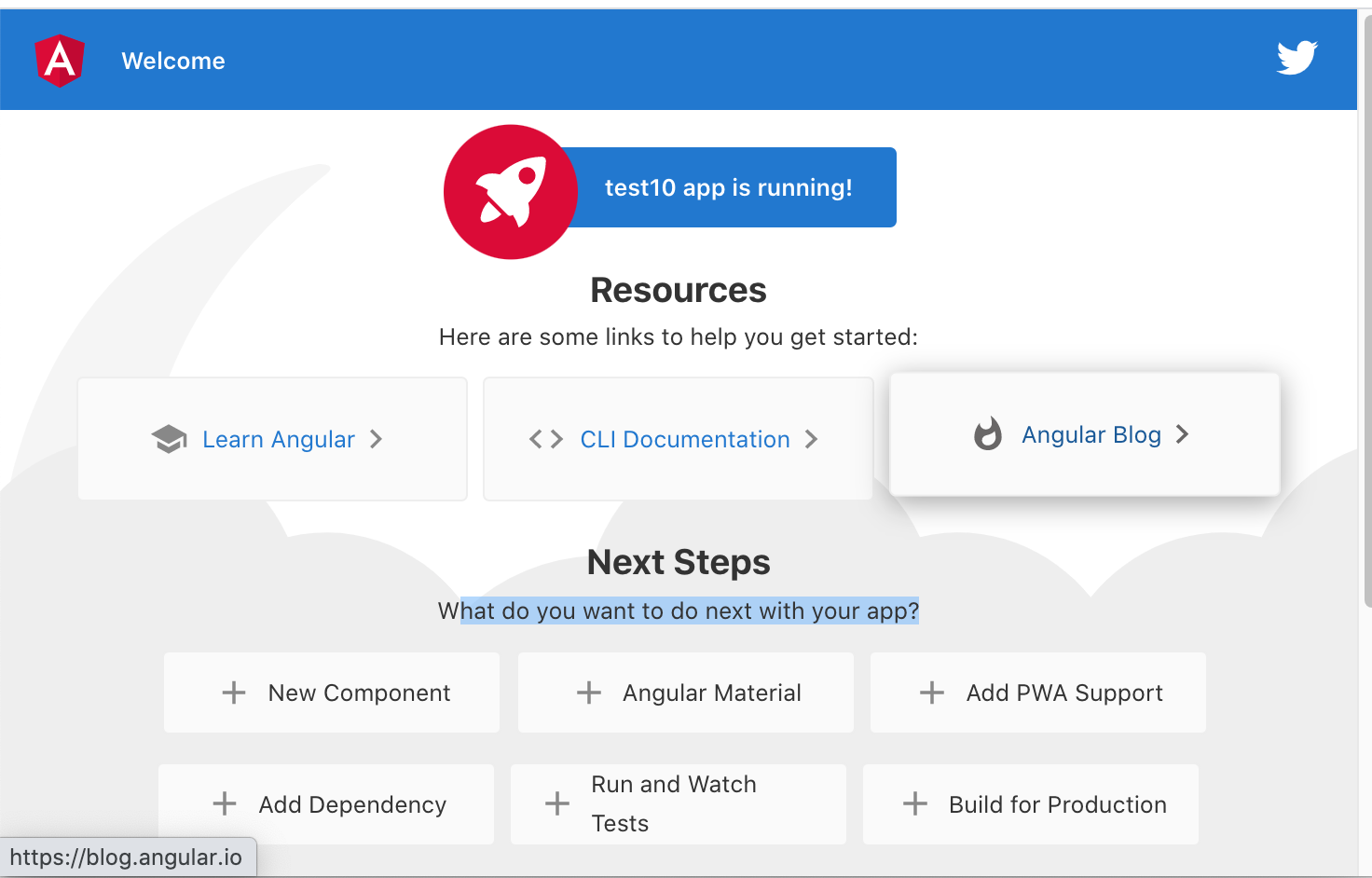
Task: Open the CLI Documentation link
Action: pos(679,439)
